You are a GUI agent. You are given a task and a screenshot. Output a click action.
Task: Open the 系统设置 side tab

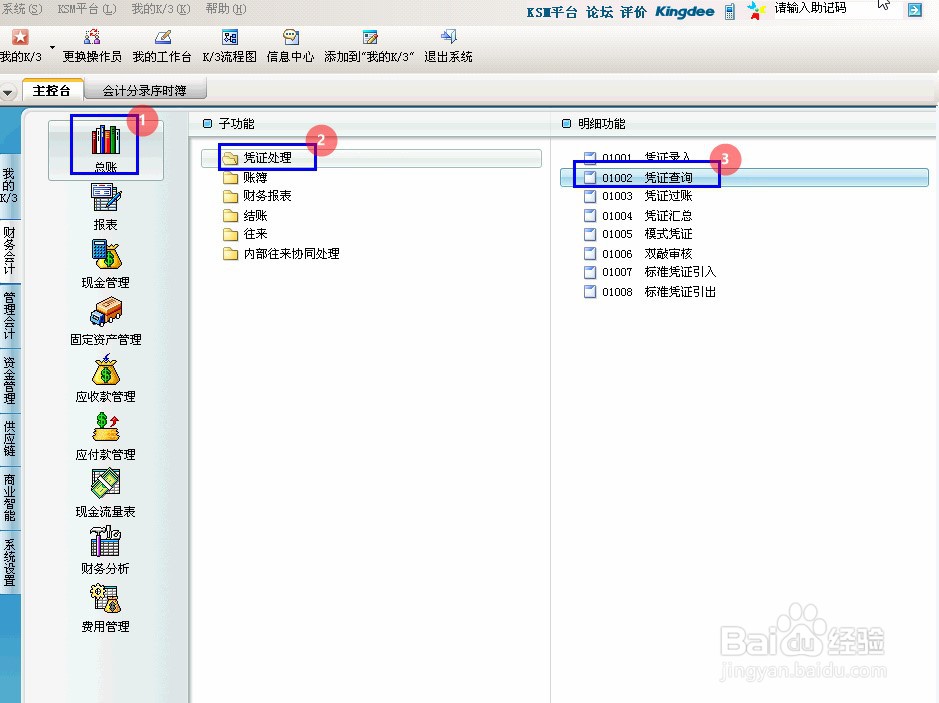[x=10, y=562]
